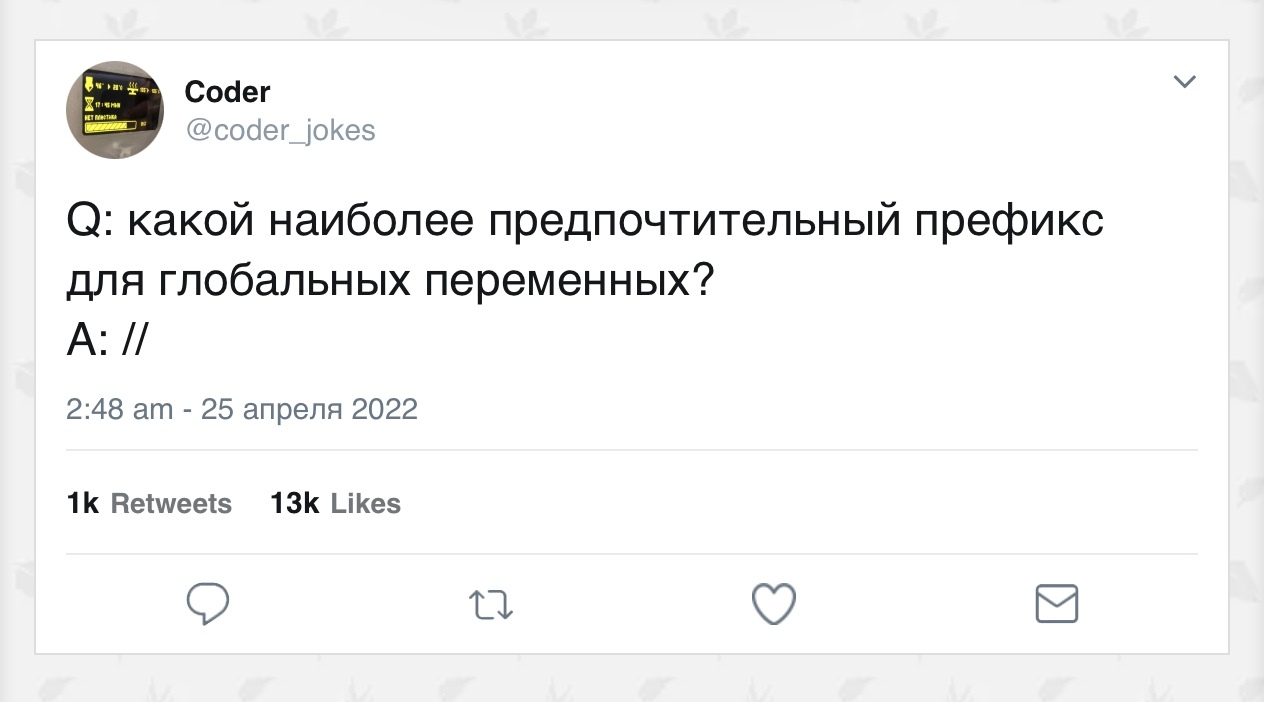Like the tweet with heart icon
The width and height of the screenshot is (1264, 702).
(x=773, y=604)
